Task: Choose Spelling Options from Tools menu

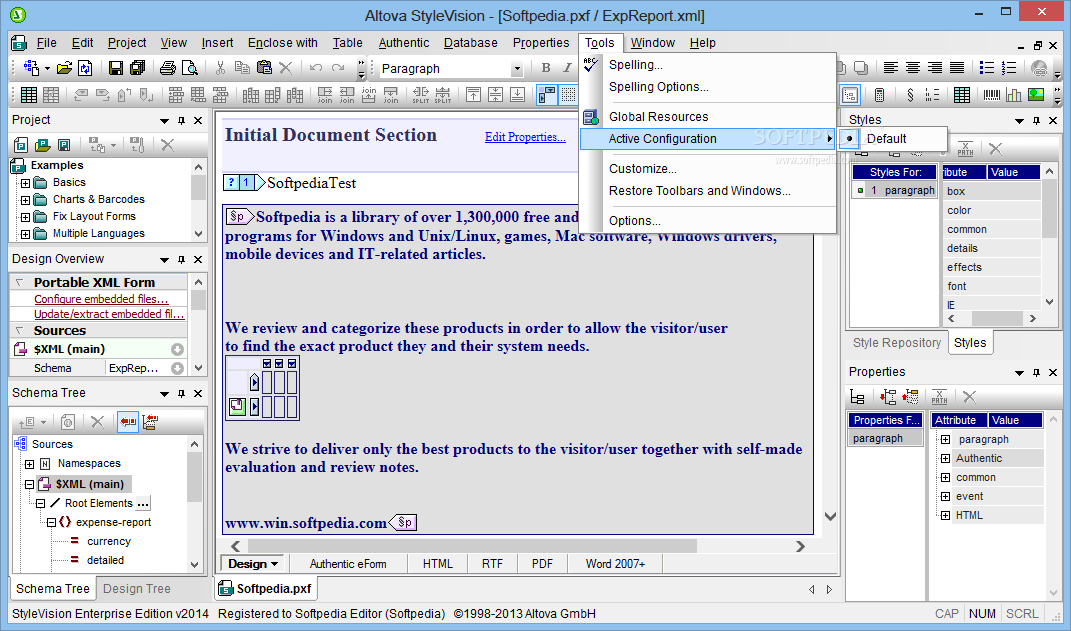Action: (x=658, y=87)
